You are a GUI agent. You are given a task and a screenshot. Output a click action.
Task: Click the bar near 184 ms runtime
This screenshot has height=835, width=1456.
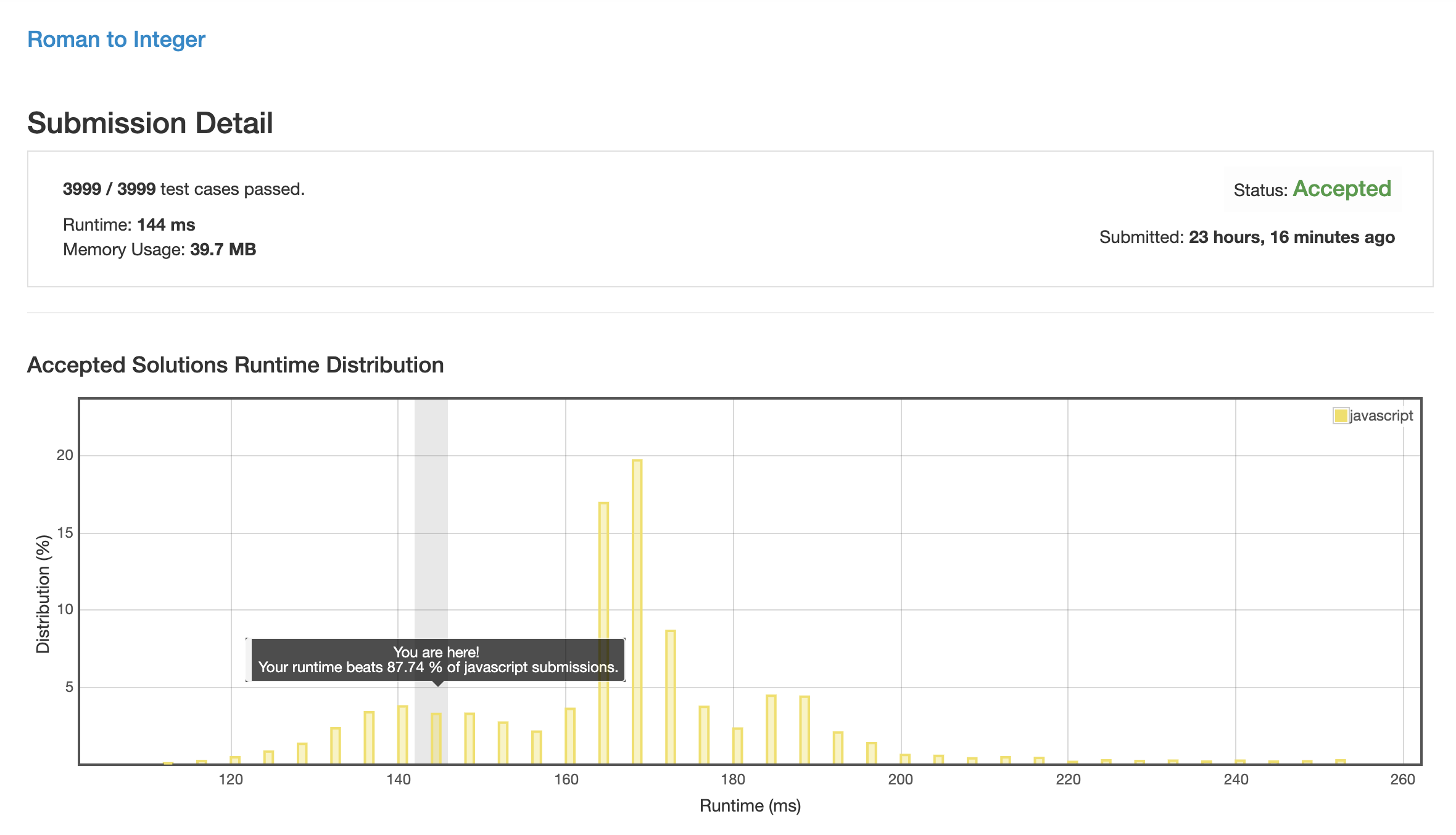click(771, 730)
